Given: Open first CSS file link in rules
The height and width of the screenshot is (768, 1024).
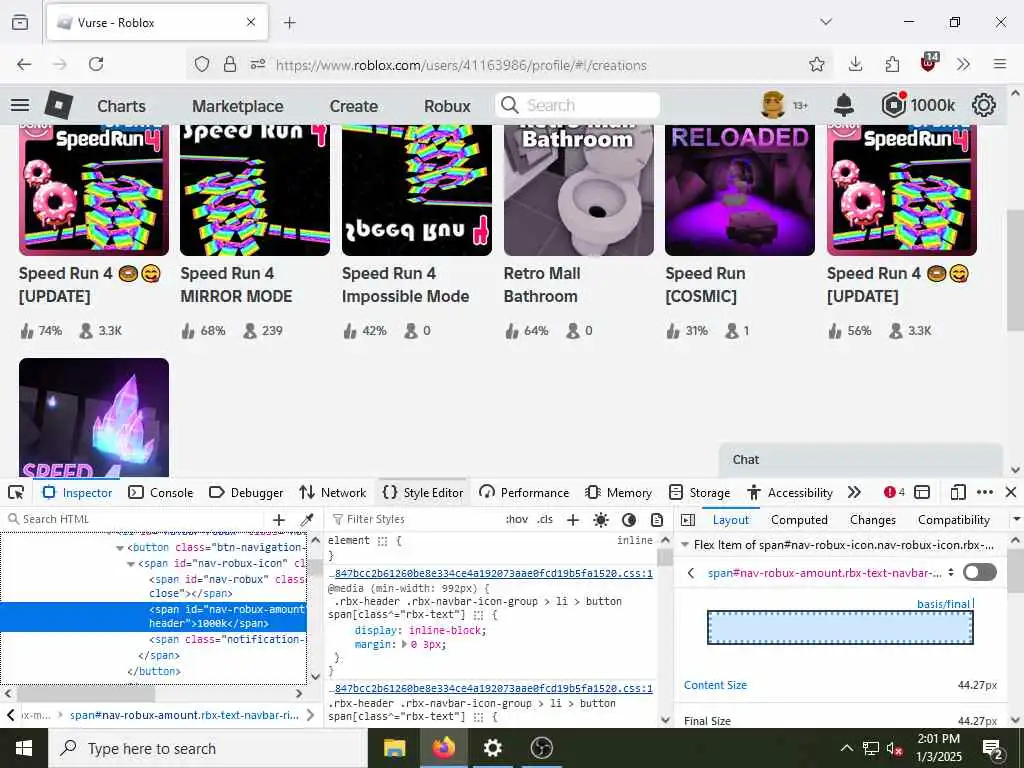Looking at the screenshot, I should coord(490,573).
